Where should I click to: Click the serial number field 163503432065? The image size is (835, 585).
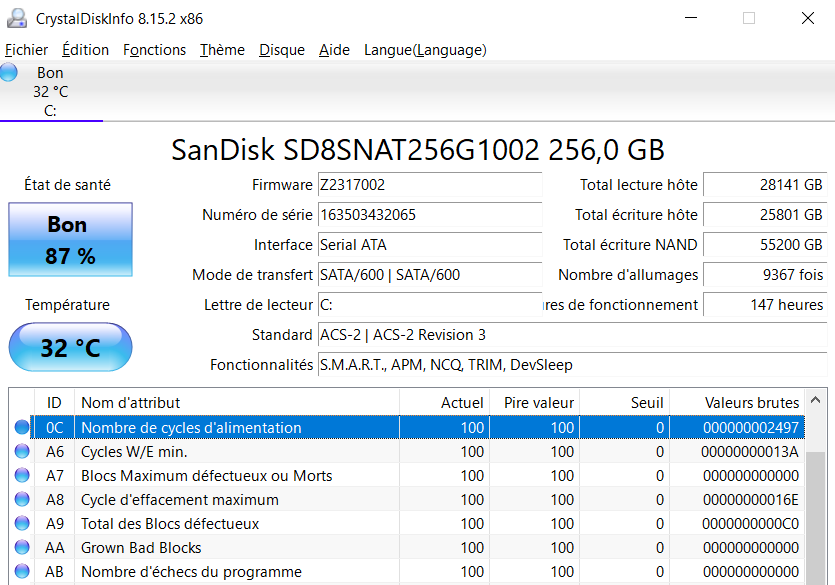pyautogui.click(x=430, y=215)
